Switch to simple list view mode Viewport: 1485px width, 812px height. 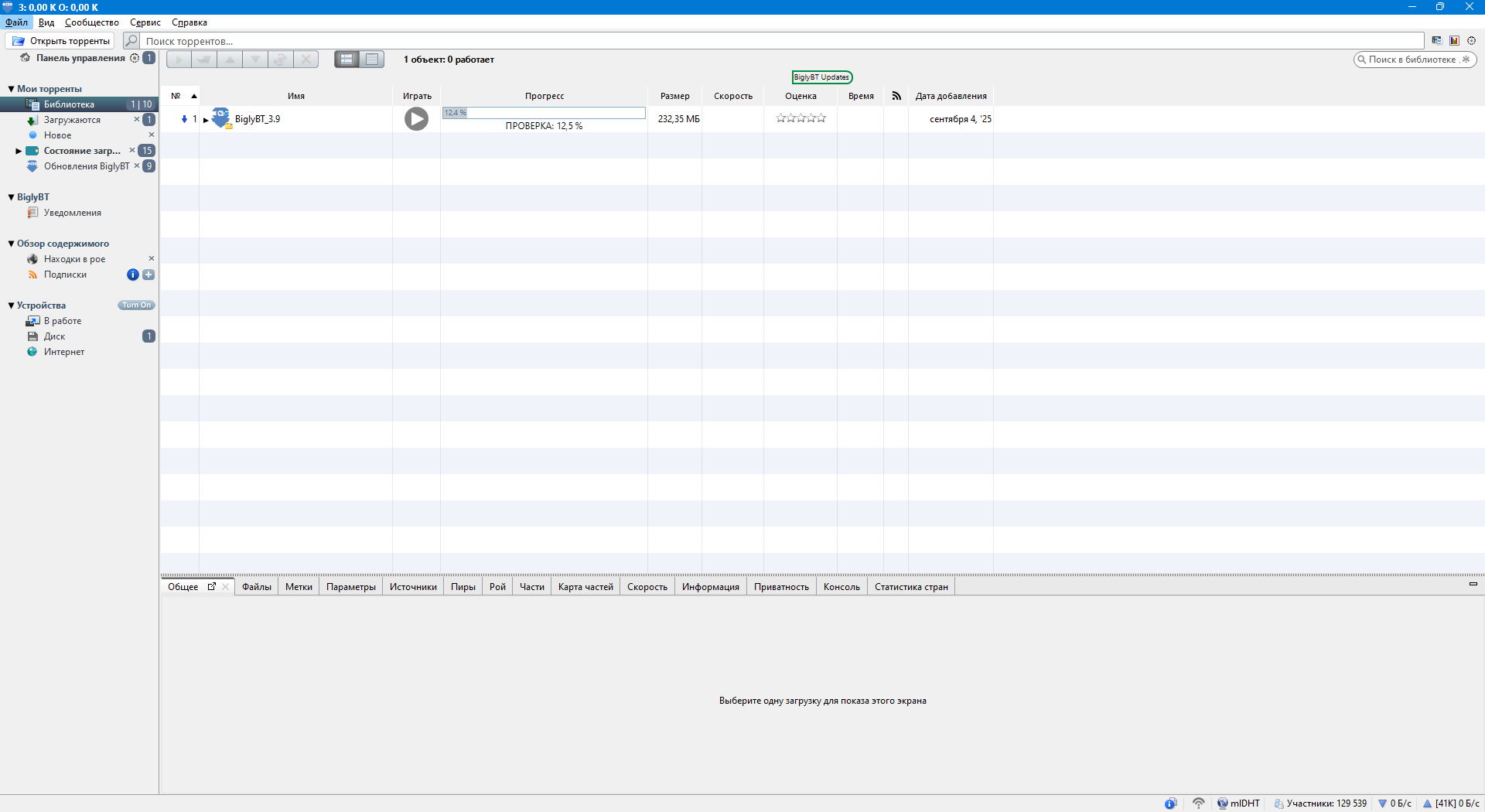coord(372,60)
